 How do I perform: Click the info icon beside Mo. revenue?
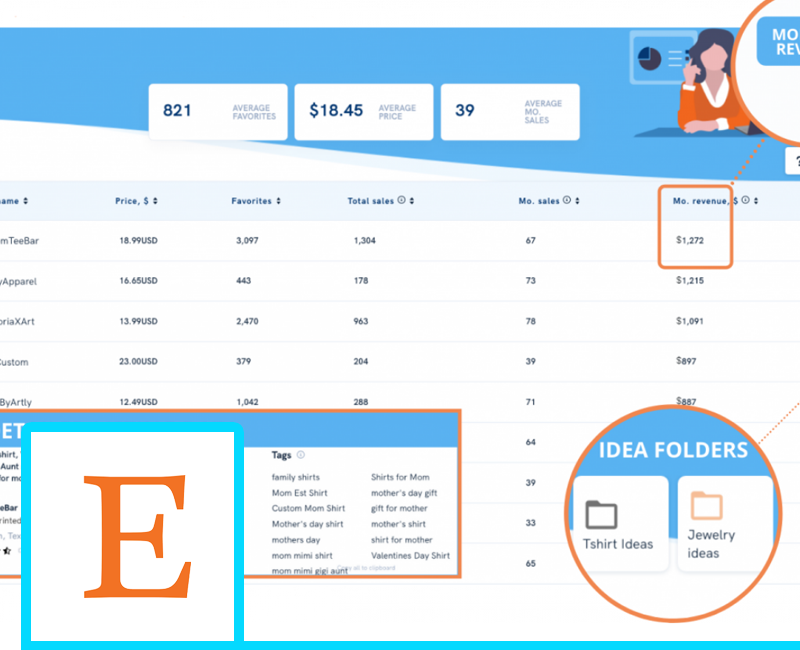746,201
